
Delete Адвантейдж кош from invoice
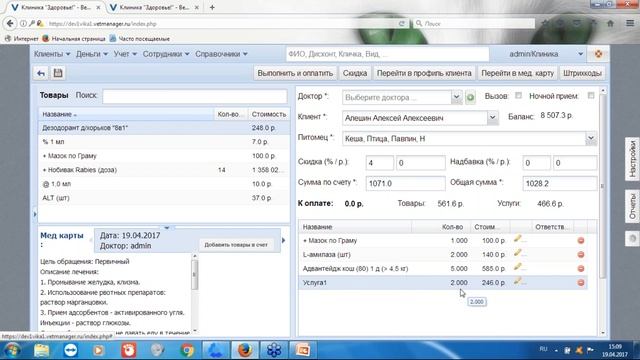[581, 269]
